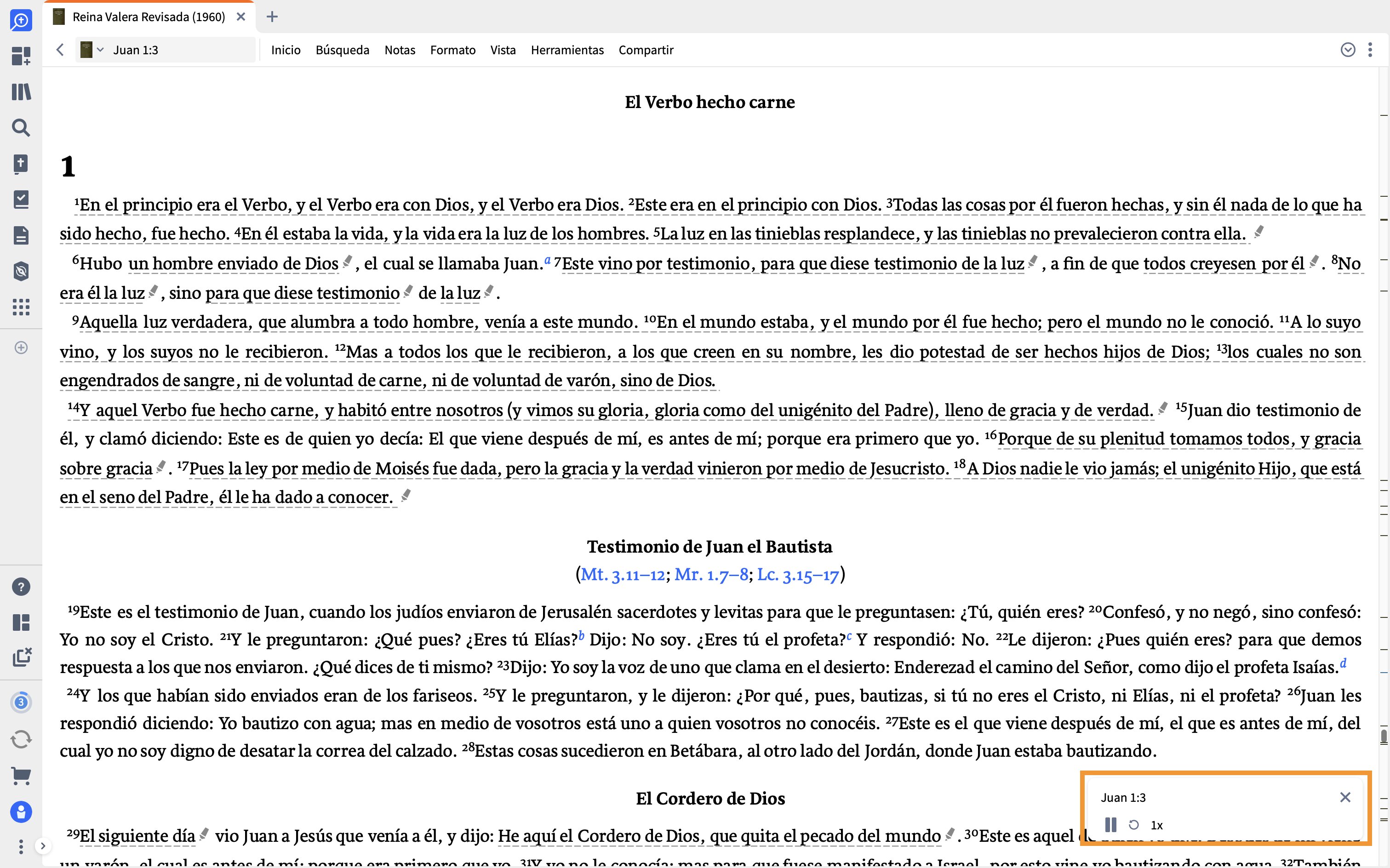Open the hexagon compass icon
Viewport: 1390px width, 868px height.
click(21, 271)
